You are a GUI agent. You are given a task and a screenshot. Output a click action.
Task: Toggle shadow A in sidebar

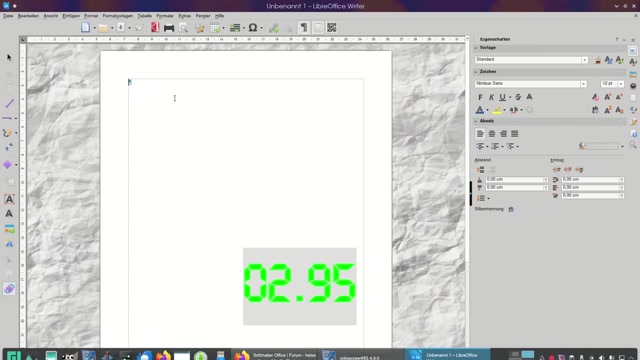pyautogui.click(x=529, y=97)
